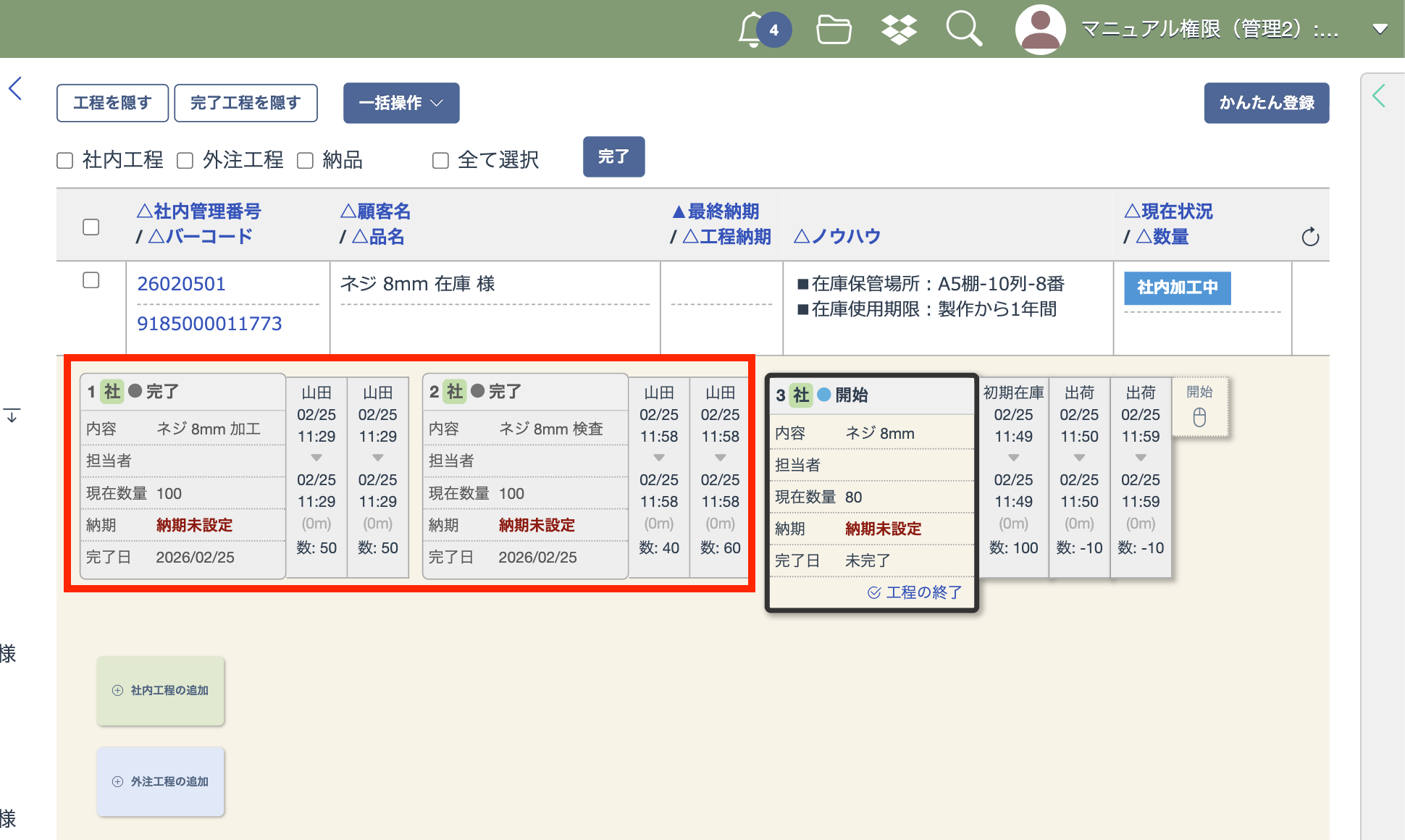Click the refresh icon in table header
The width and height of the screenshot is (1405, 840).
point(1310,237)
